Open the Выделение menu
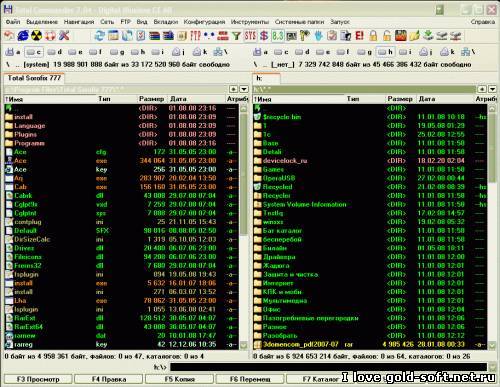500x387 pixels. (x=42, y=22)
